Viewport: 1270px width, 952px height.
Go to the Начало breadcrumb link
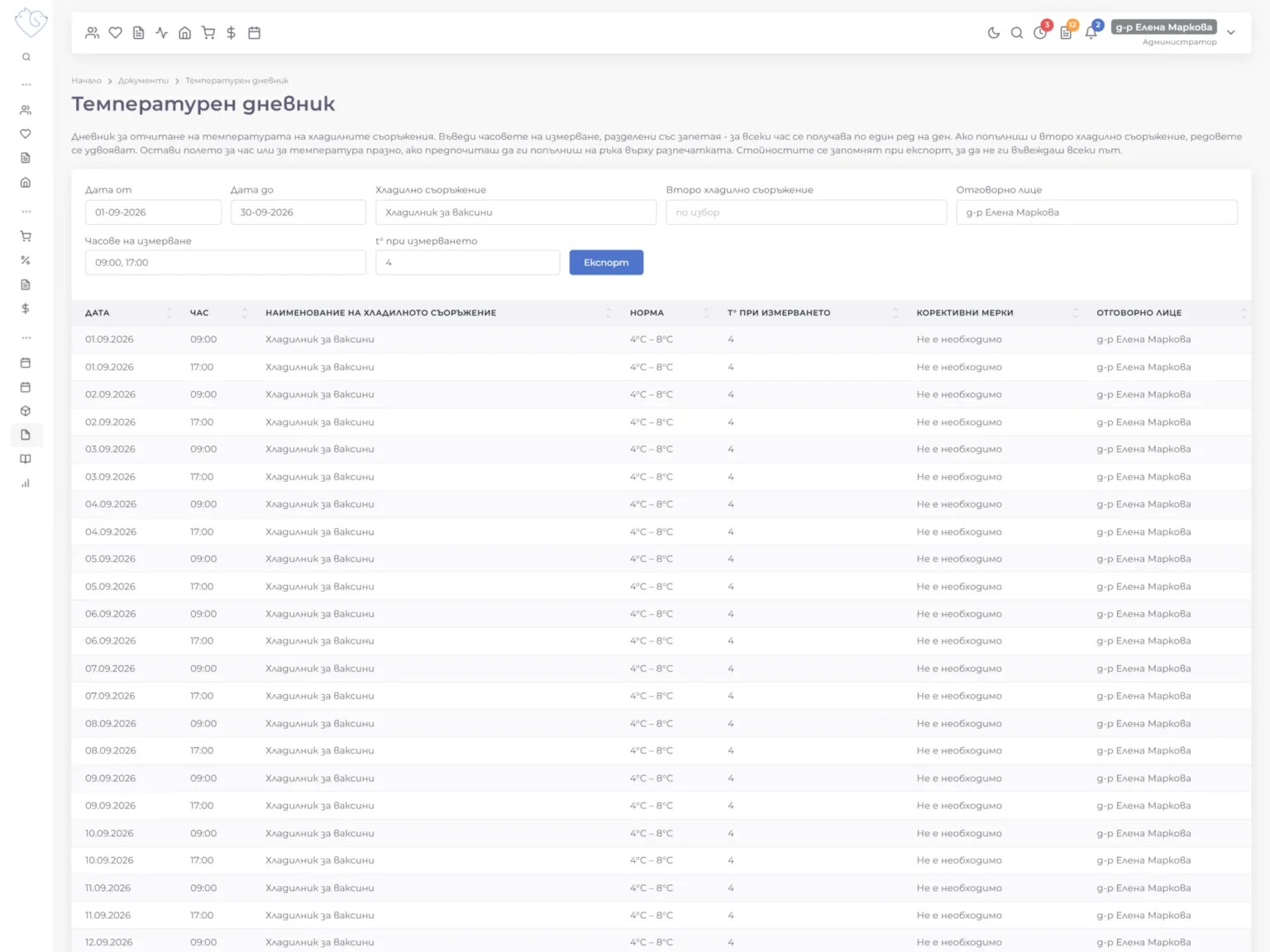(87, 81)
